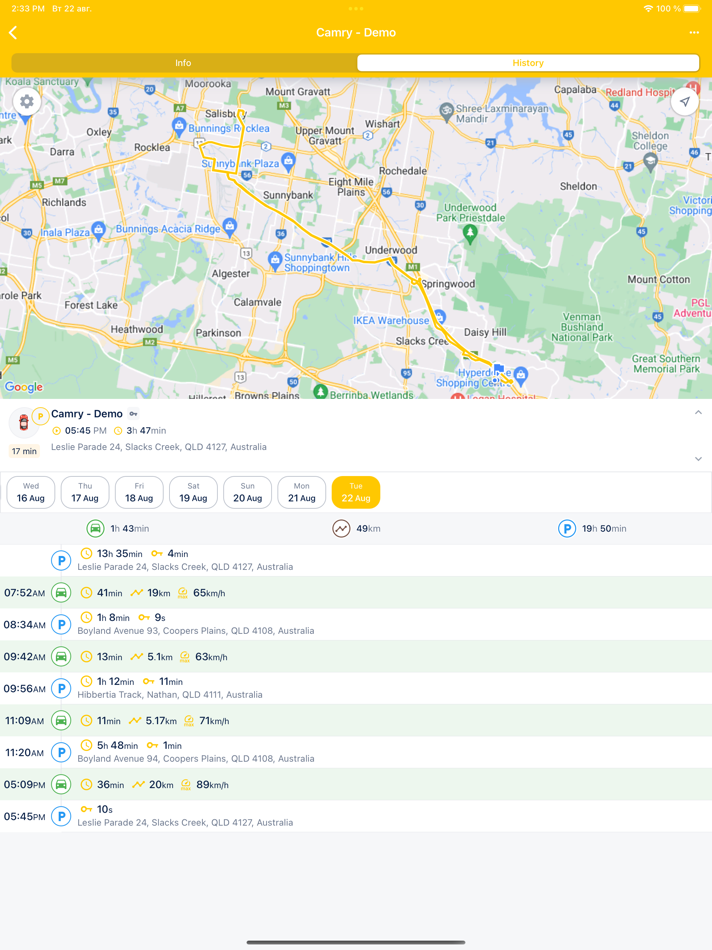Select Fri 18 Aug date
Image resolution: width=712 pixels, height=950 pixels.
[139, 492]
